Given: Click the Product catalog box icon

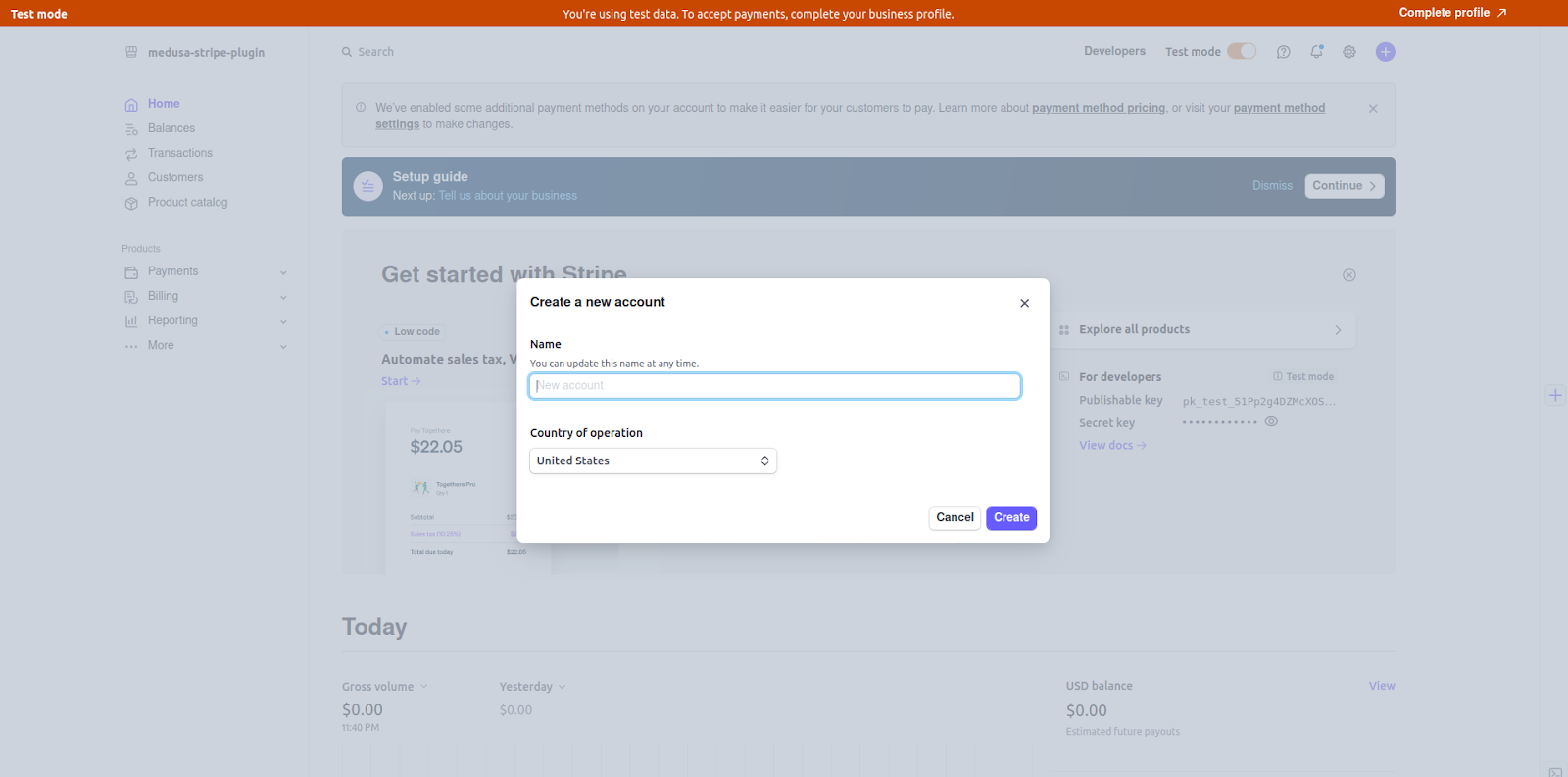Looking at the screenshot, I should (131, 203).
